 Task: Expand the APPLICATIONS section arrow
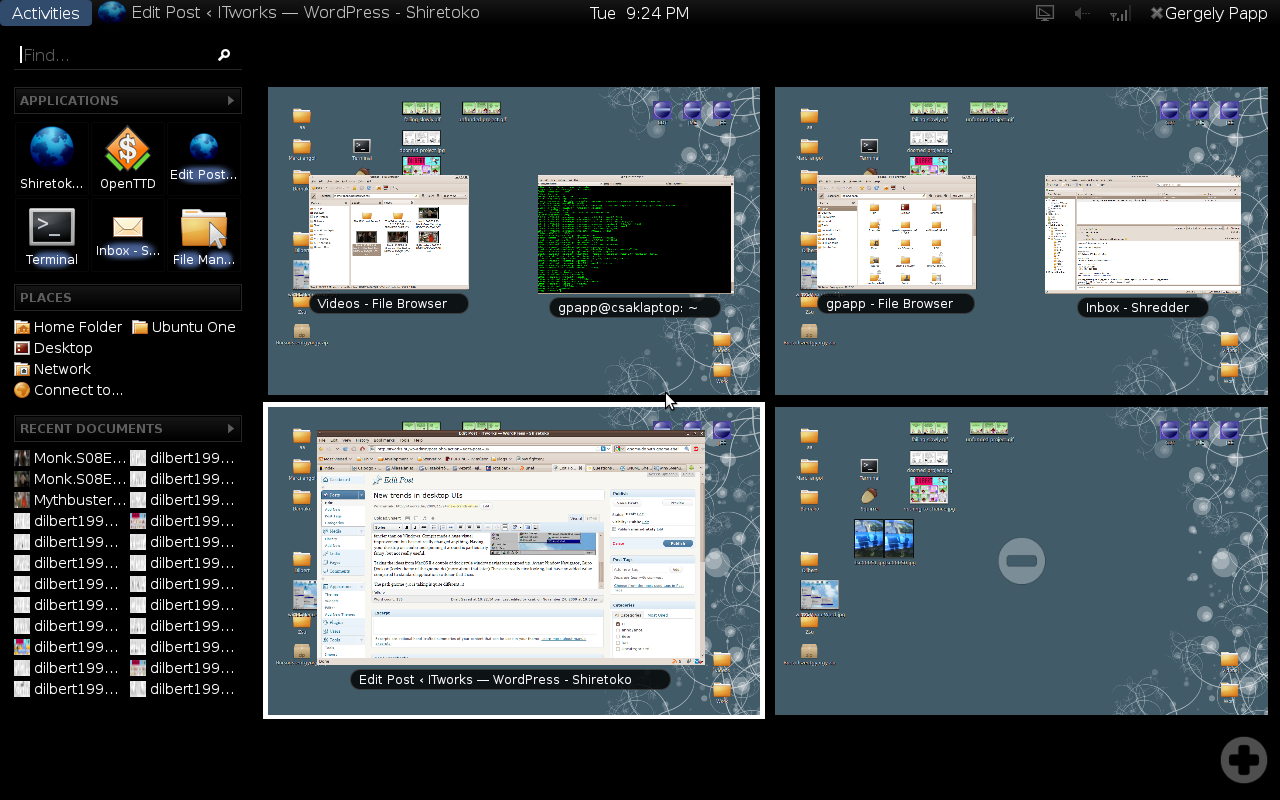coord(229,100)
